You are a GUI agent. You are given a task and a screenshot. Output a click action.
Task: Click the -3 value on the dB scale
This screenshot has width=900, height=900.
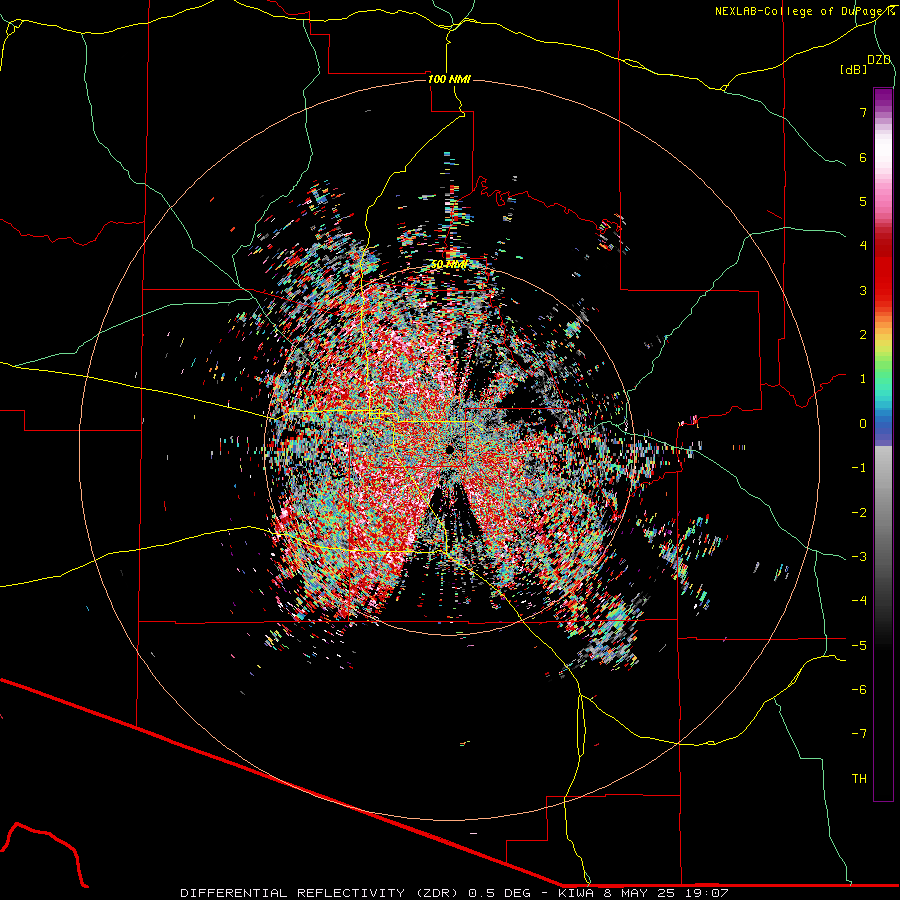point(859,556)
